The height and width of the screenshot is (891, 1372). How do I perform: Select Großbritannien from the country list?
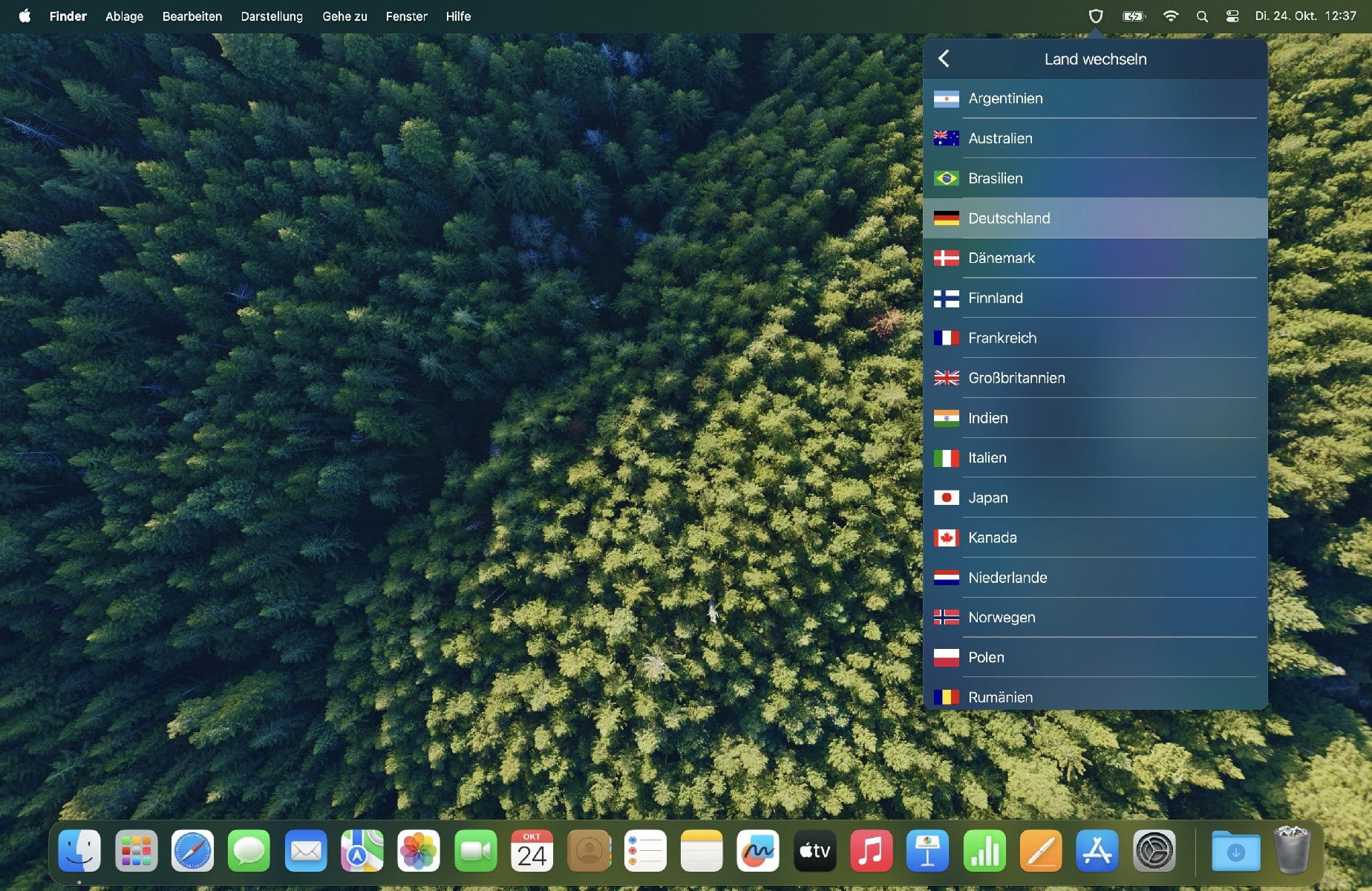pos(1016,378)
